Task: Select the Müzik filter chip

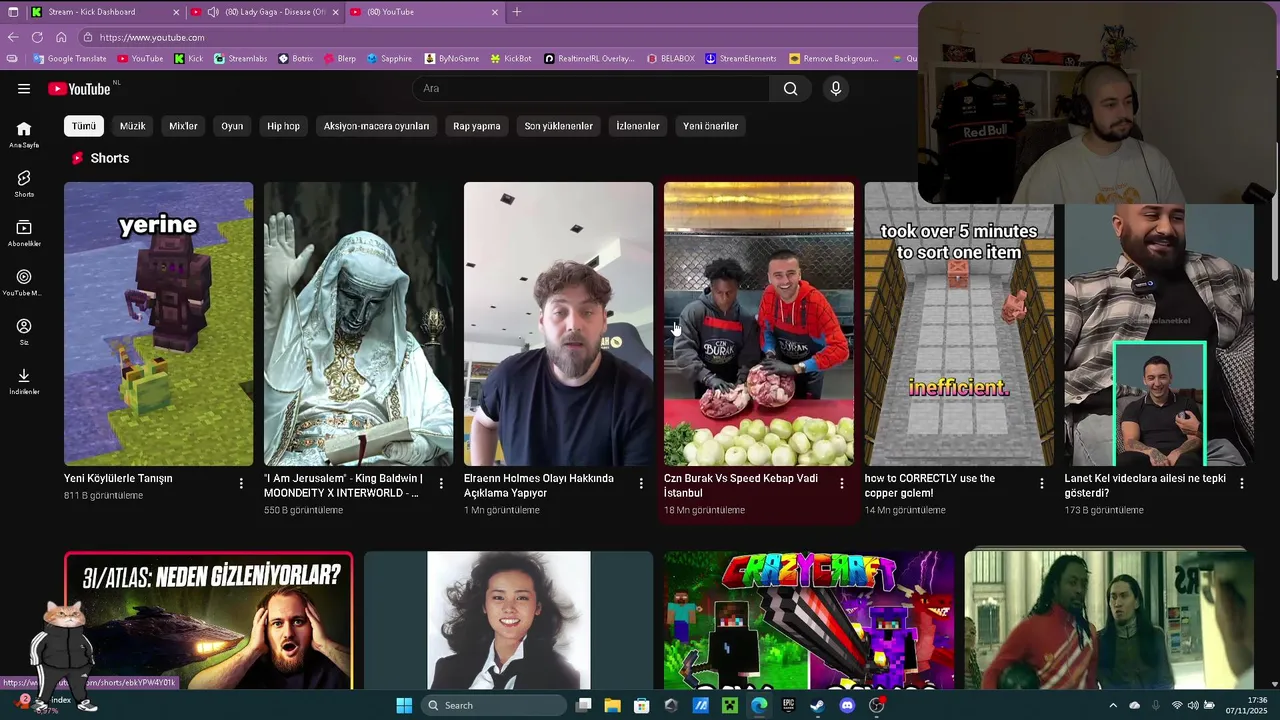Action: (x=133, y=126)
